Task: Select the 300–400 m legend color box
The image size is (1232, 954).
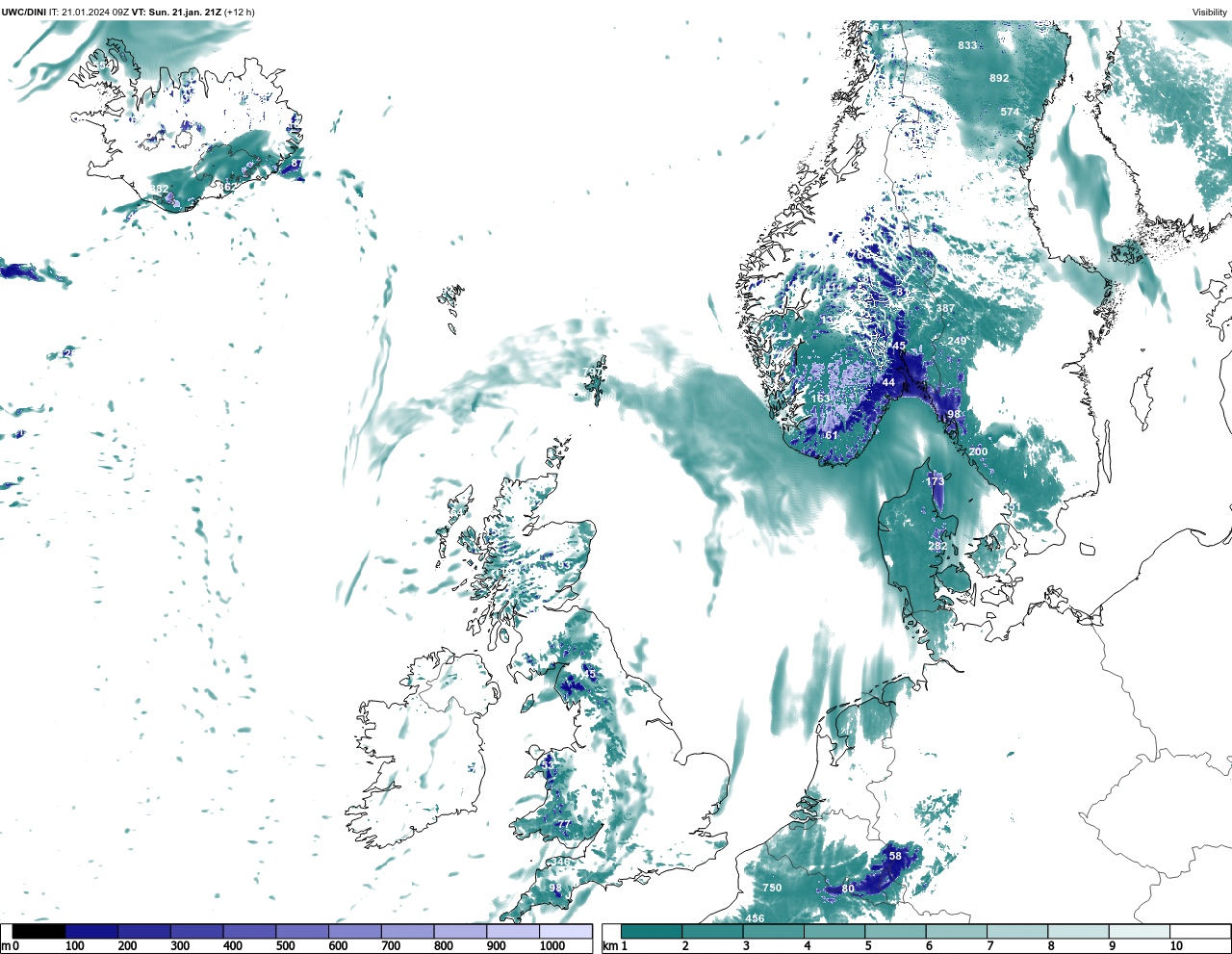Action: click(x=196, y=932)
